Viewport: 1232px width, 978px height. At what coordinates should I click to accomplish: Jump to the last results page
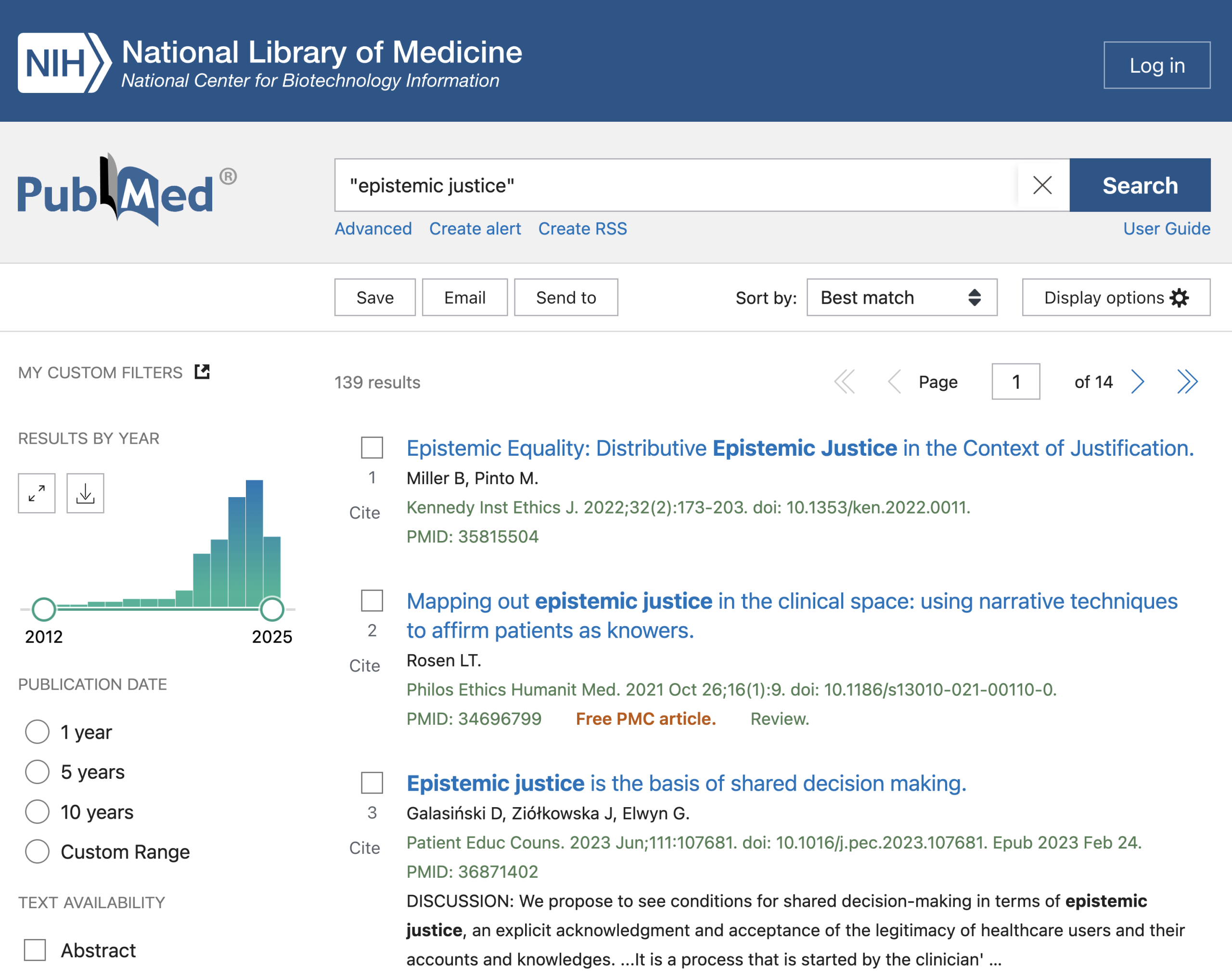[1187, 382]
